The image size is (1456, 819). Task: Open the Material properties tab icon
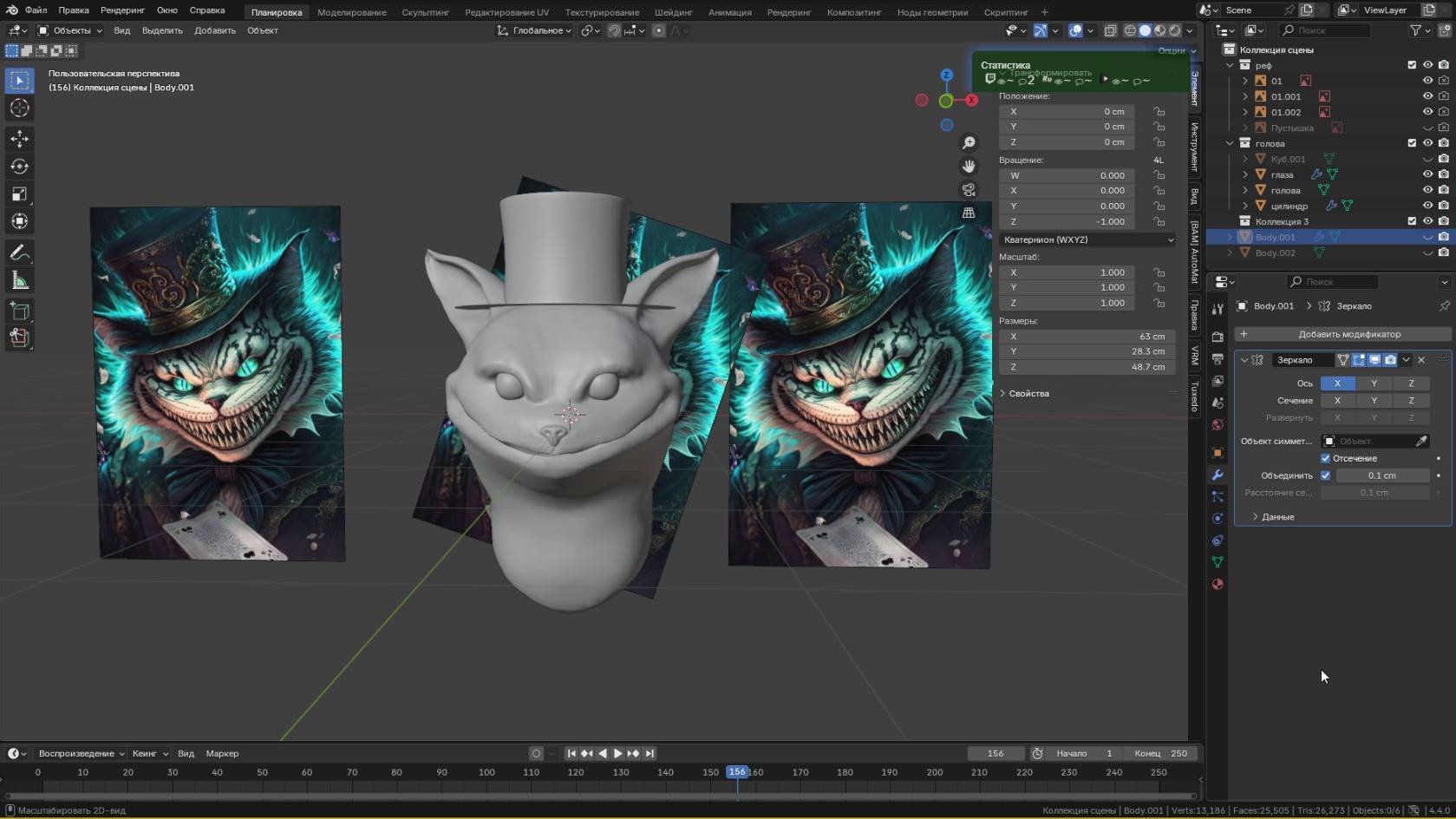coord(1218,584)
